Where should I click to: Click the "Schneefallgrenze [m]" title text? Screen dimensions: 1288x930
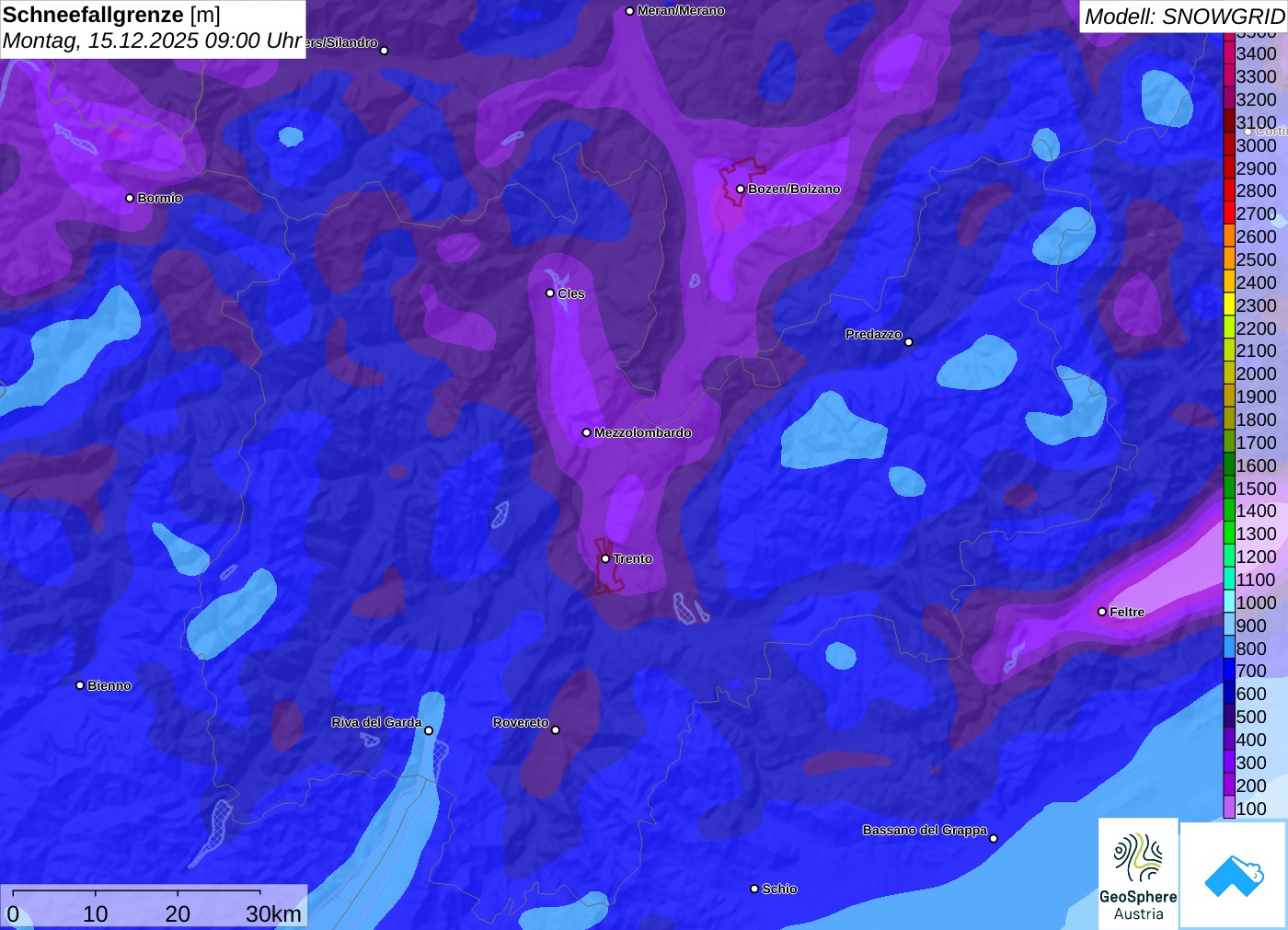point(111,15)
